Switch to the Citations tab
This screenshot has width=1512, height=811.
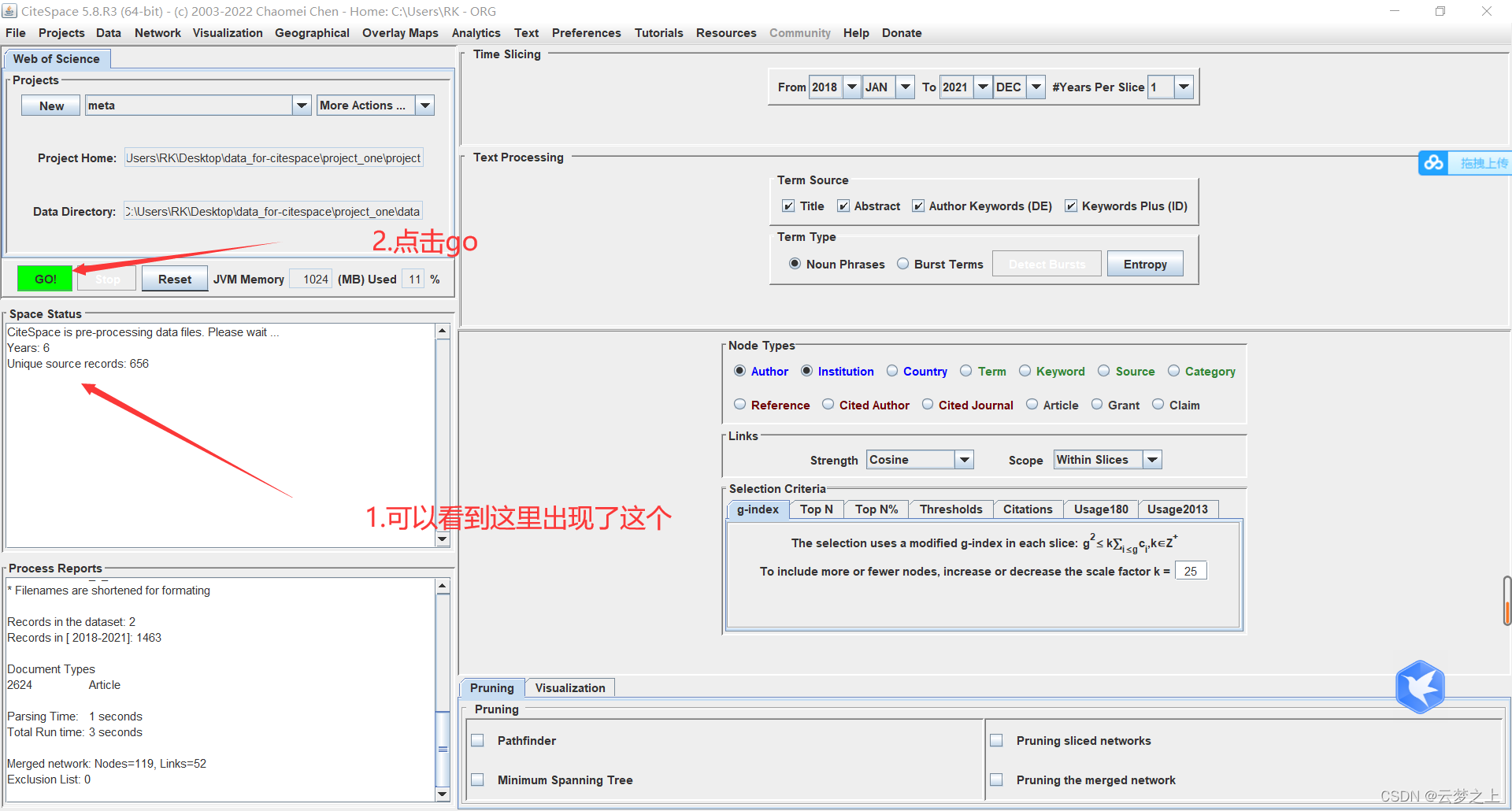click(x=1028, y=509)
